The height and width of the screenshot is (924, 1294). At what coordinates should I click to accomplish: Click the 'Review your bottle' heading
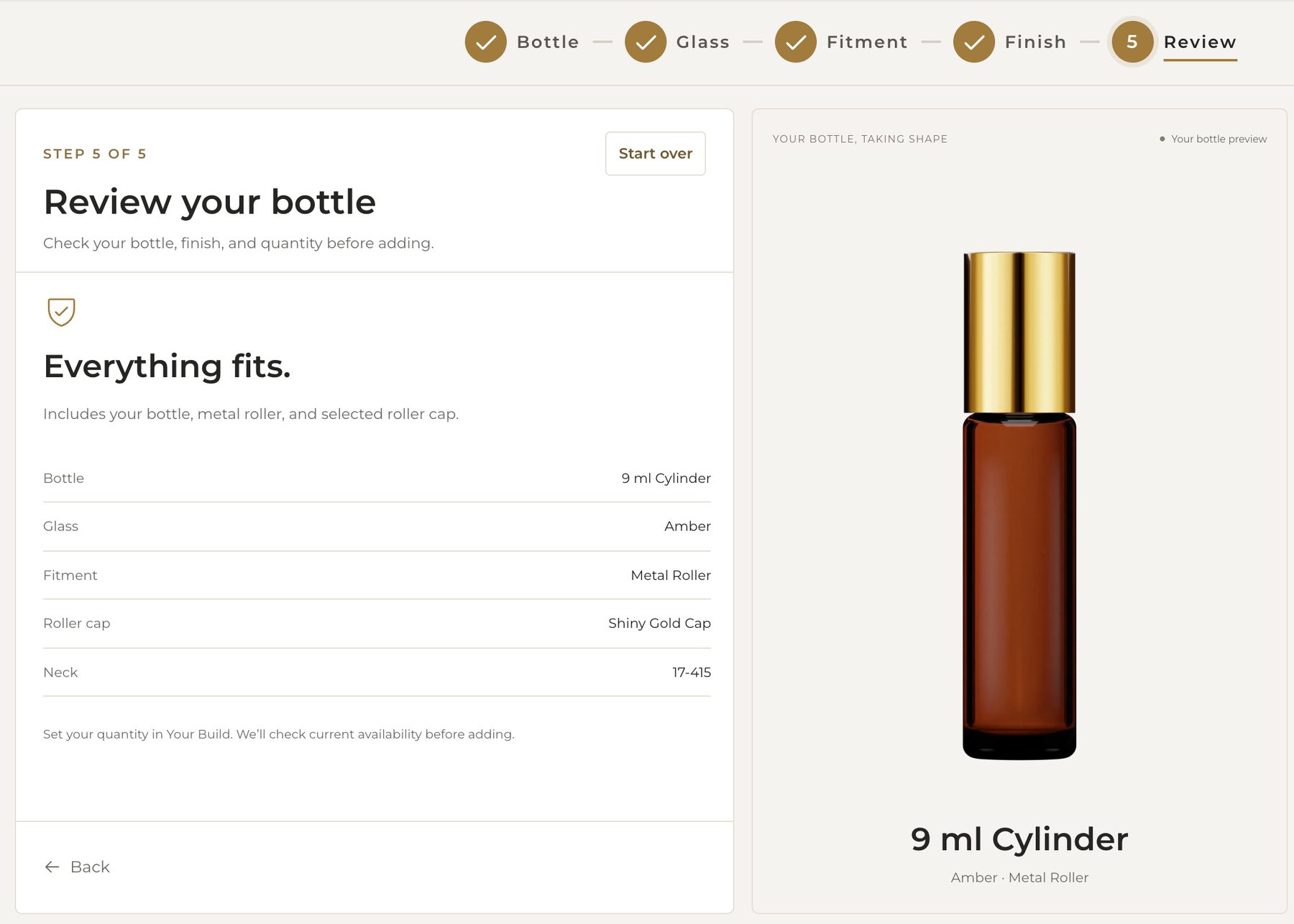pyautogui.click(x=209, y=201)
